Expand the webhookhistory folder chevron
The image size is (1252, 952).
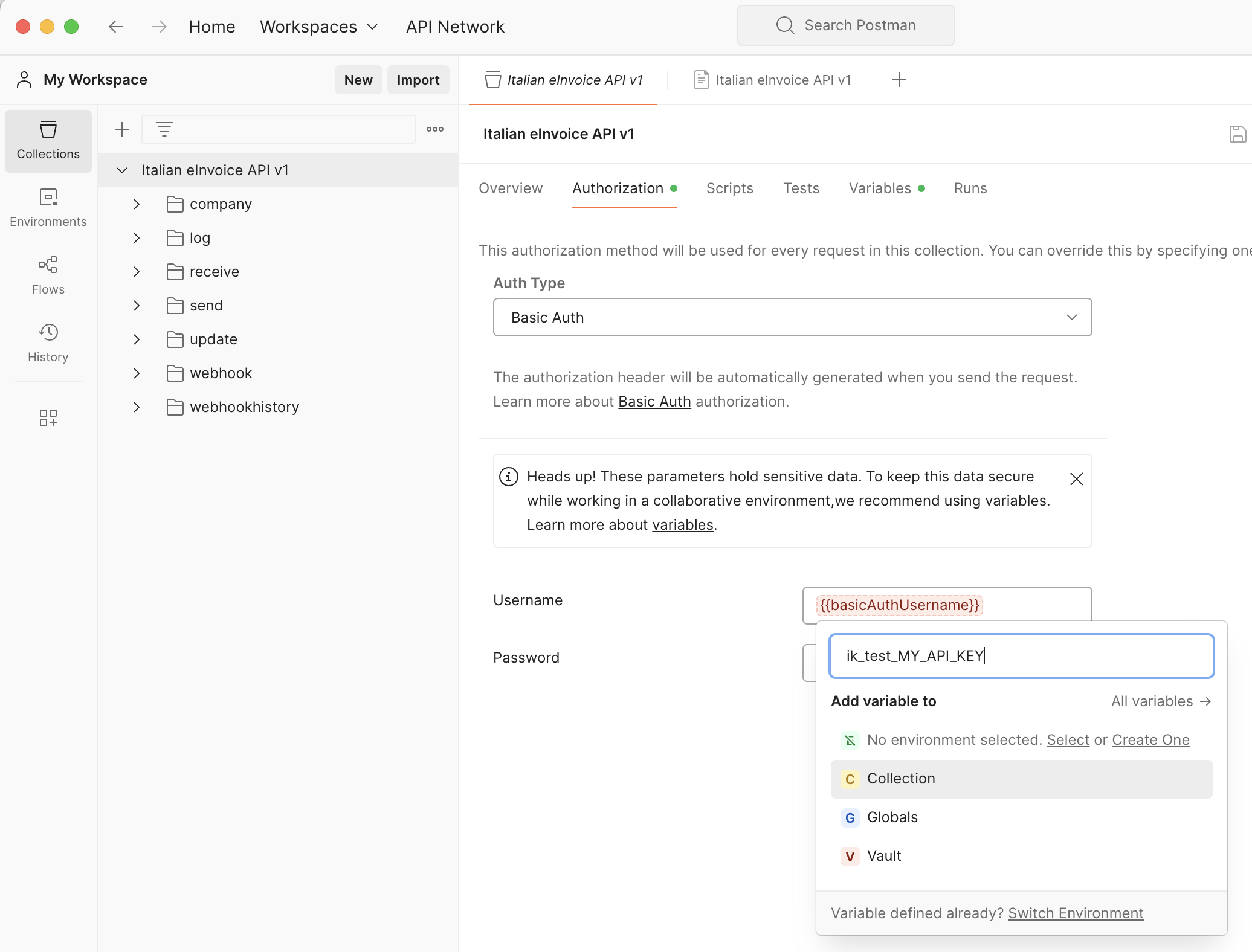point(137,407)
